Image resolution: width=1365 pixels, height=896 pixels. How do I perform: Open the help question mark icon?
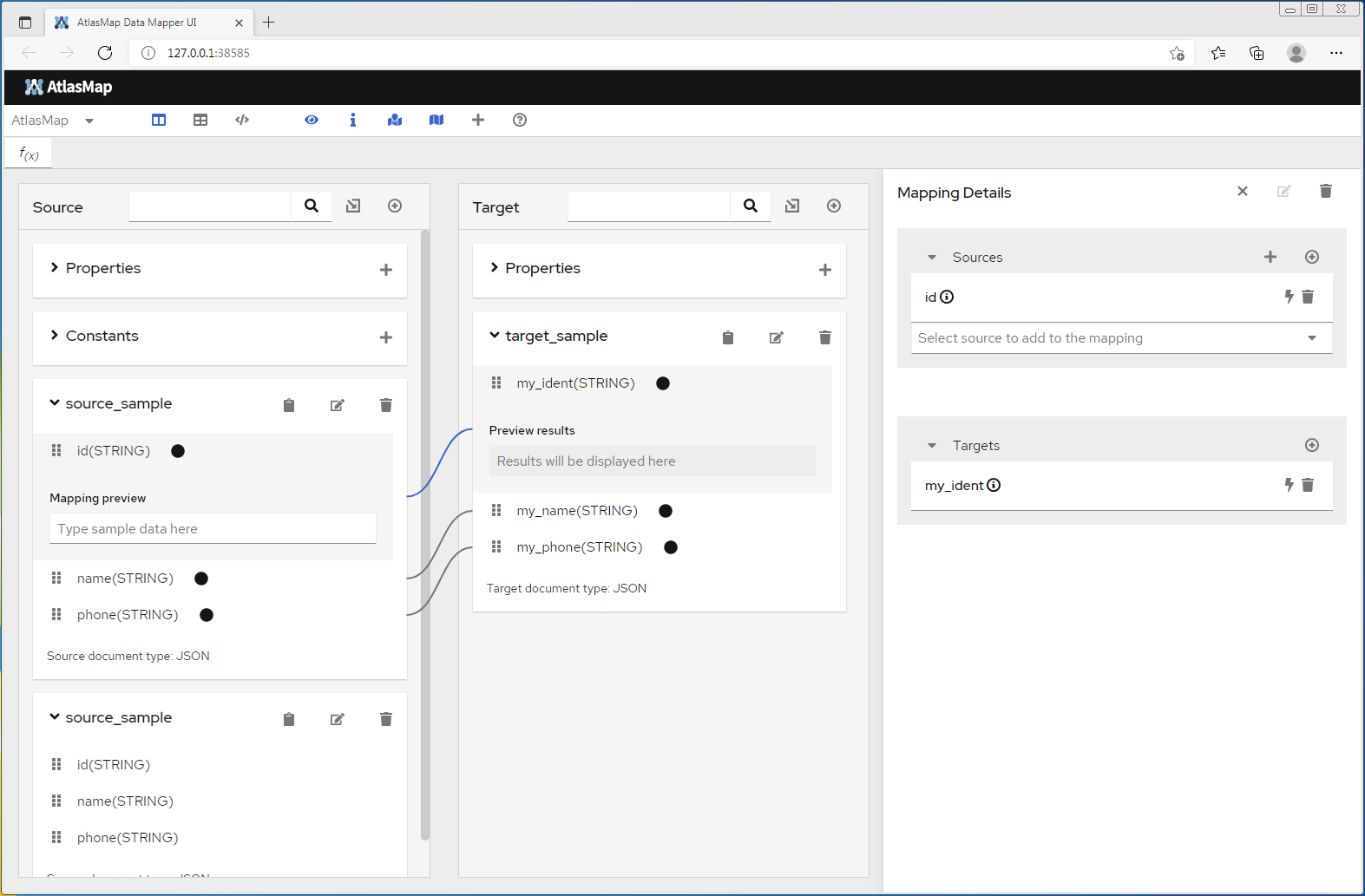[520, 120]
